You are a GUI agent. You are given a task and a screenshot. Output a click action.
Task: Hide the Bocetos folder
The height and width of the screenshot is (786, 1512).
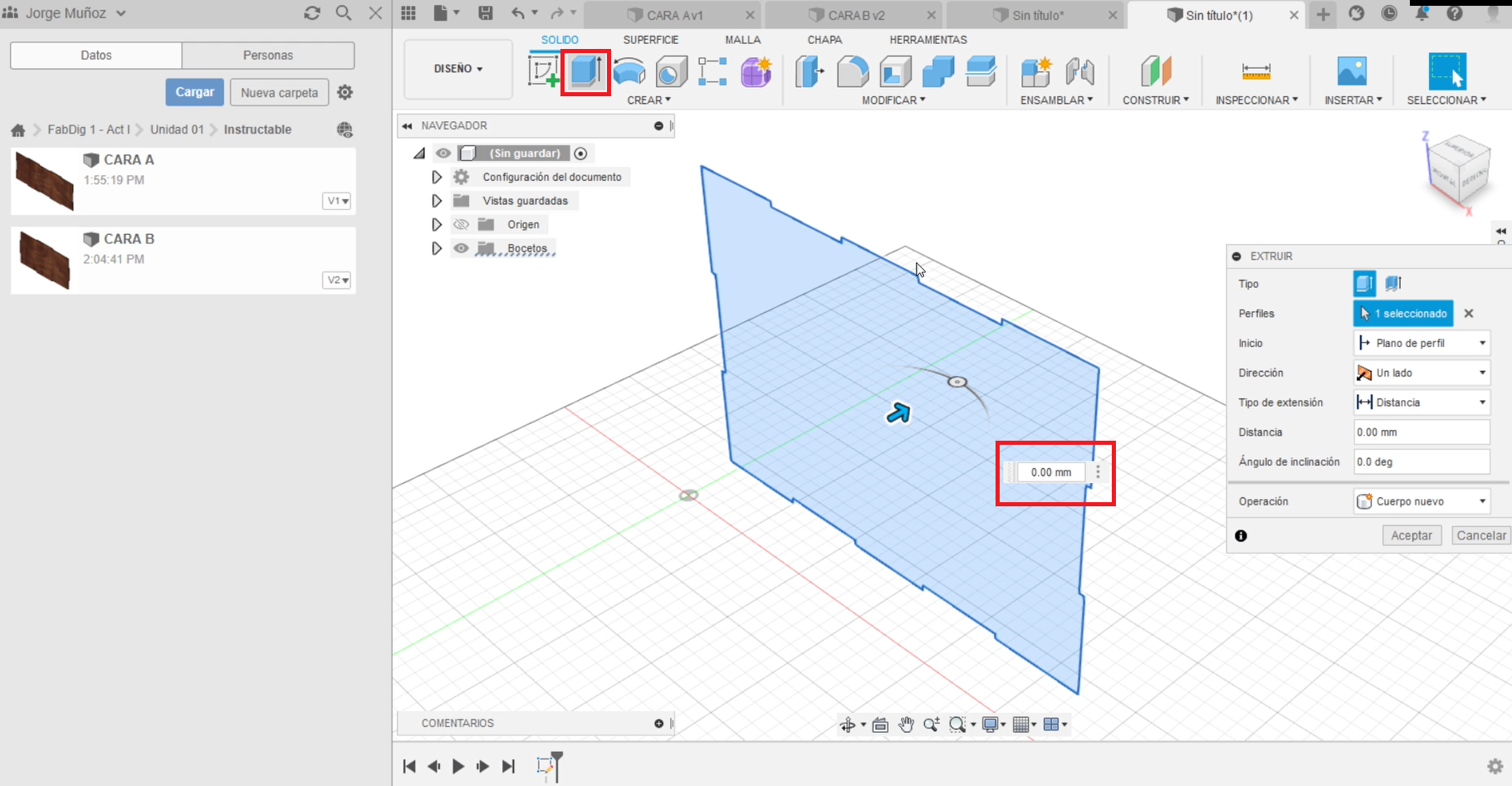461,248
